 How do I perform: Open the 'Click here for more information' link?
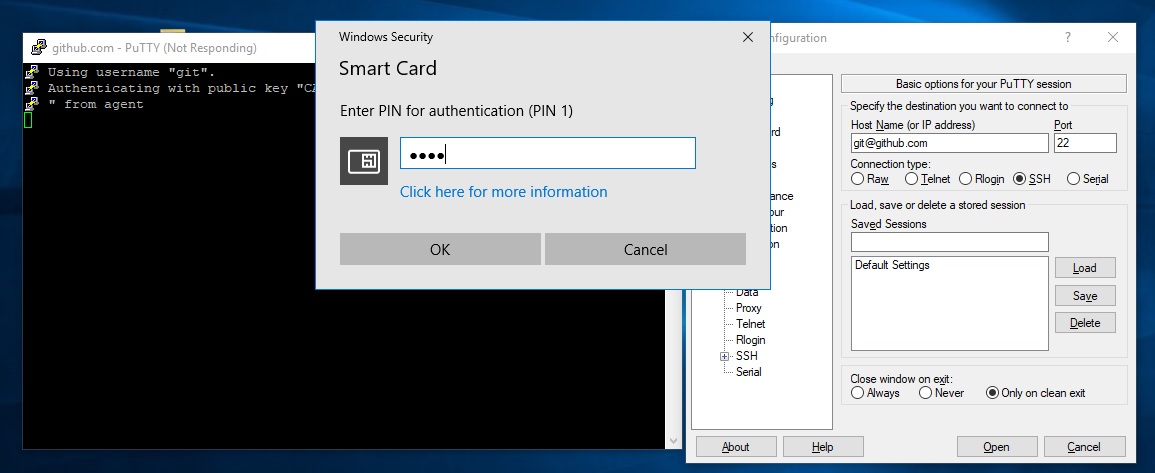tap(503, 192)
